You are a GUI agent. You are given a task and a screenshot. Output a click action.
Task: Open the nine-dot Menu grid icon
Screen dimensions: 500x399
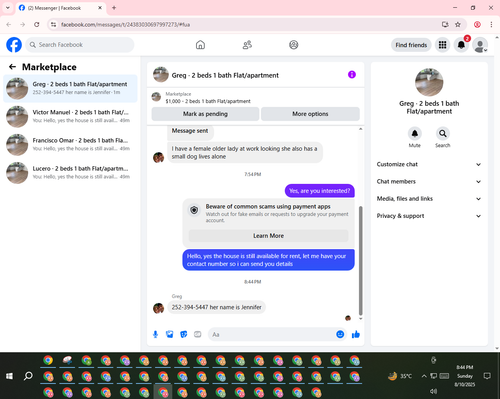(x=442, y=45)
